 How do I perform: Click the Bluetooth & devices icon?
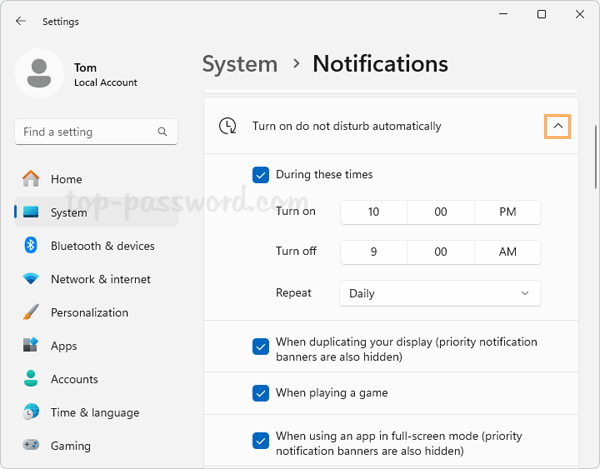[31, 246]
